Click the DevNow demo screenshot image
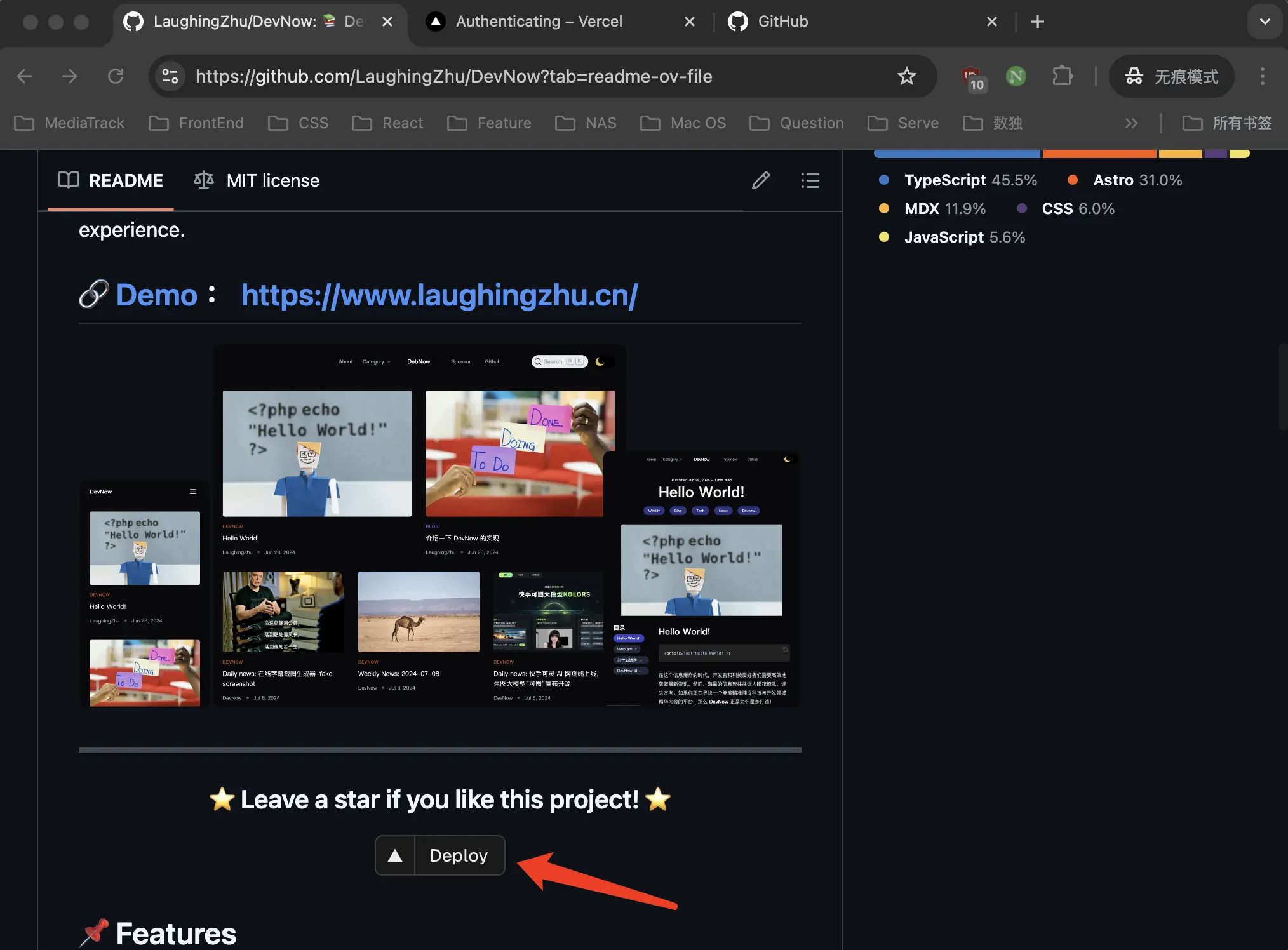The width and height of the screenshot is (1288, 950). (x=439, y=526)
